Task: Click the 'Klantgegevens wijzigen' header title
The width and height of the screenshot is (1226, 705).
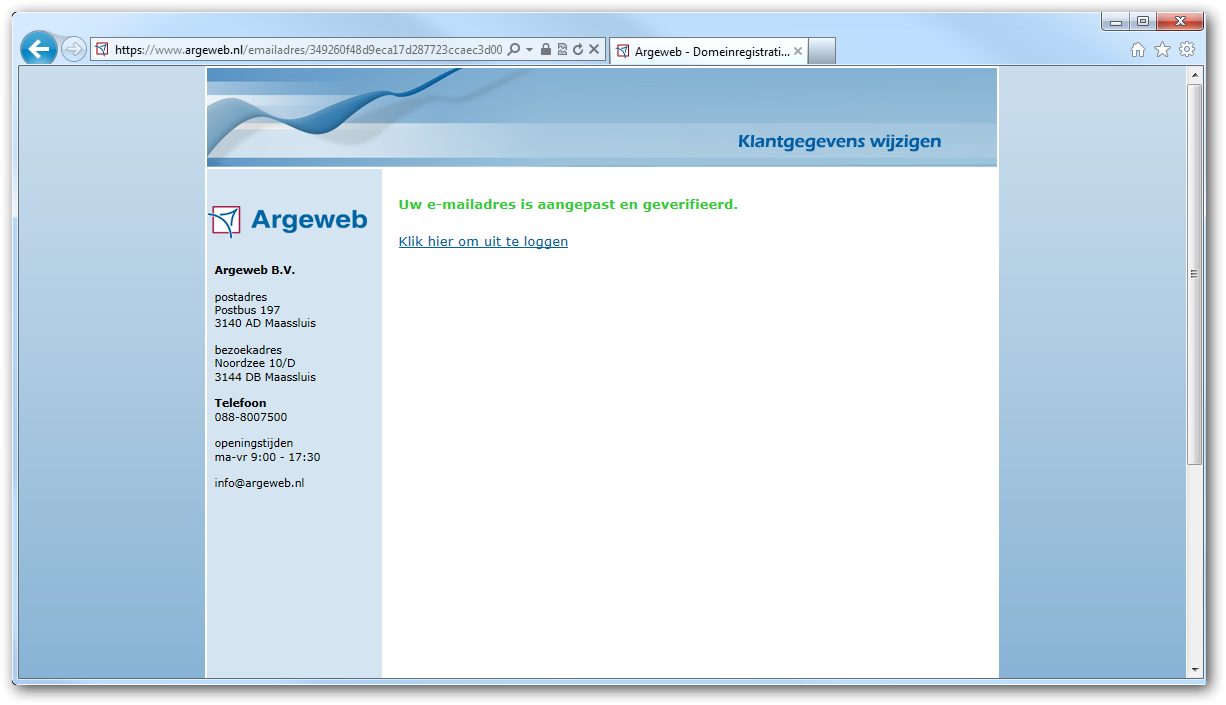Action: [840, 141]
